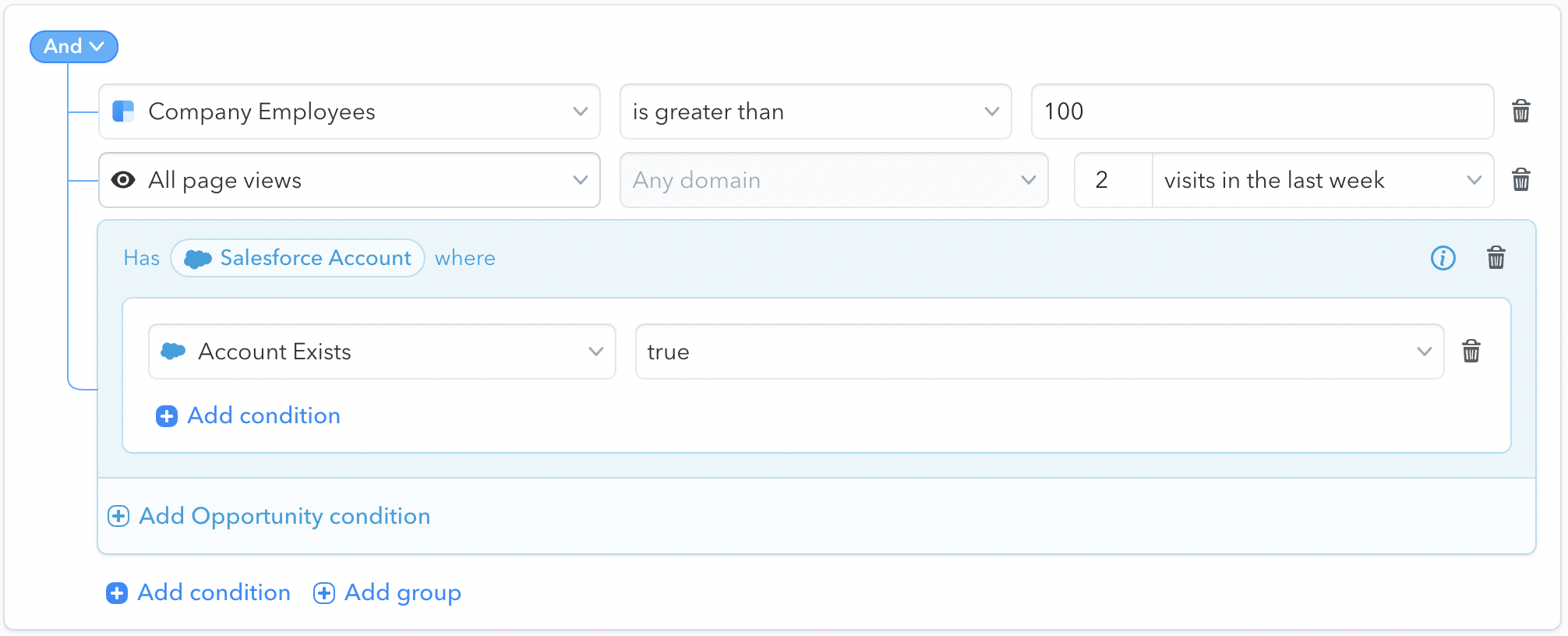Click the eye icon beside All page views
Screen dimensions: 1568x636
[123, 180]
